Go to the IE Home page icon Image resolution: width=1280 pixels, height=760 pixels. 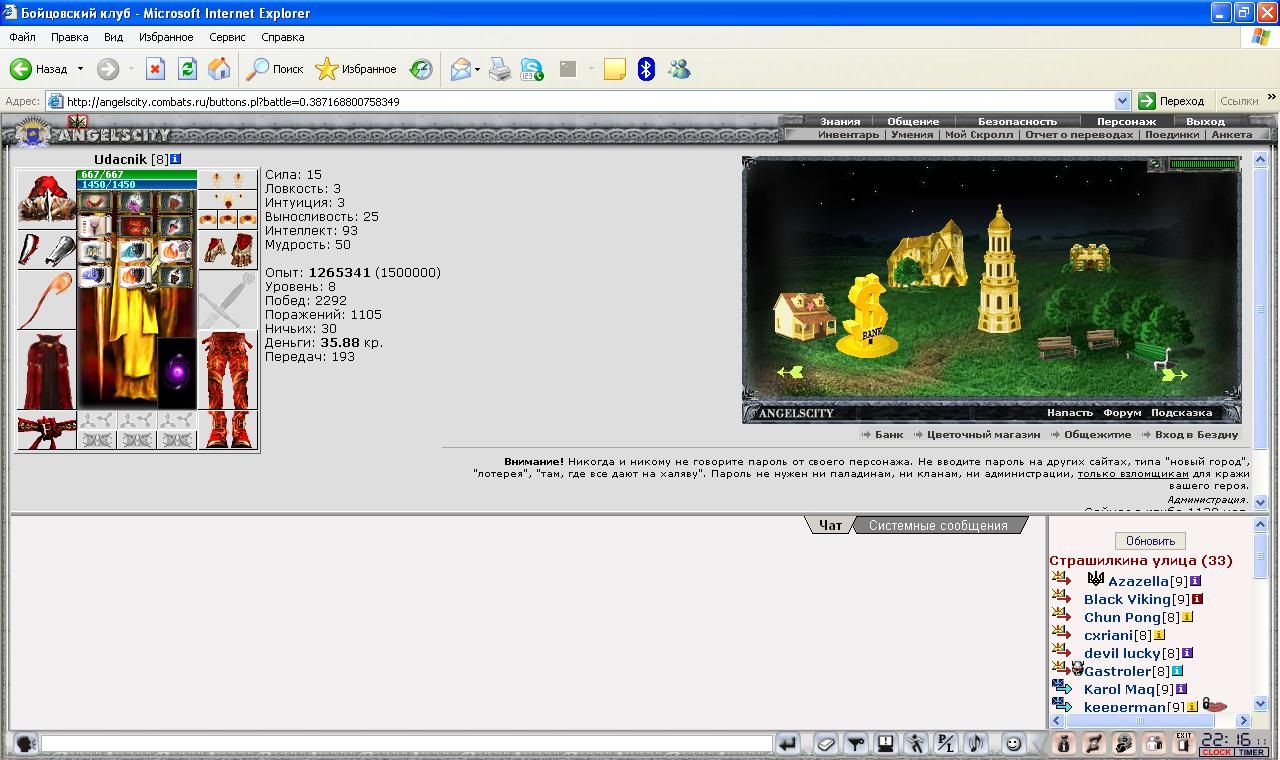coord(219,69)
